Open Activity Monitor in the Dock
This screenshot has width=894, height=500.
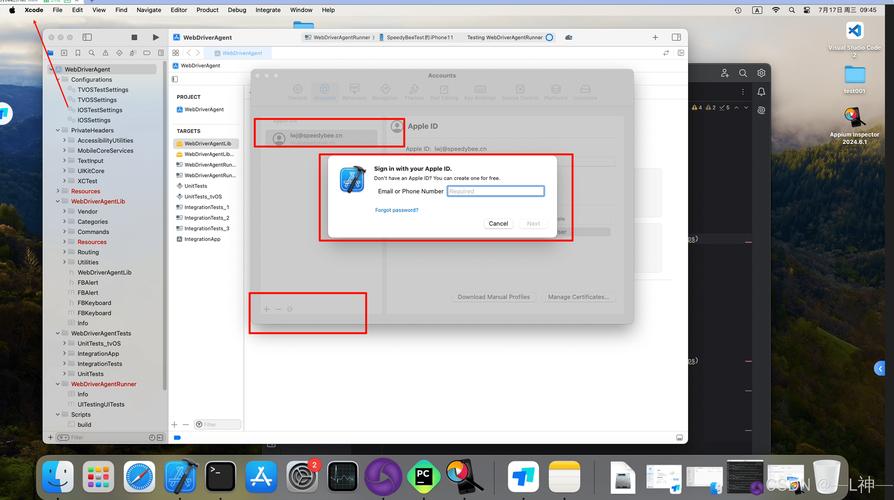pyautogui.click(x=343, y=477)
